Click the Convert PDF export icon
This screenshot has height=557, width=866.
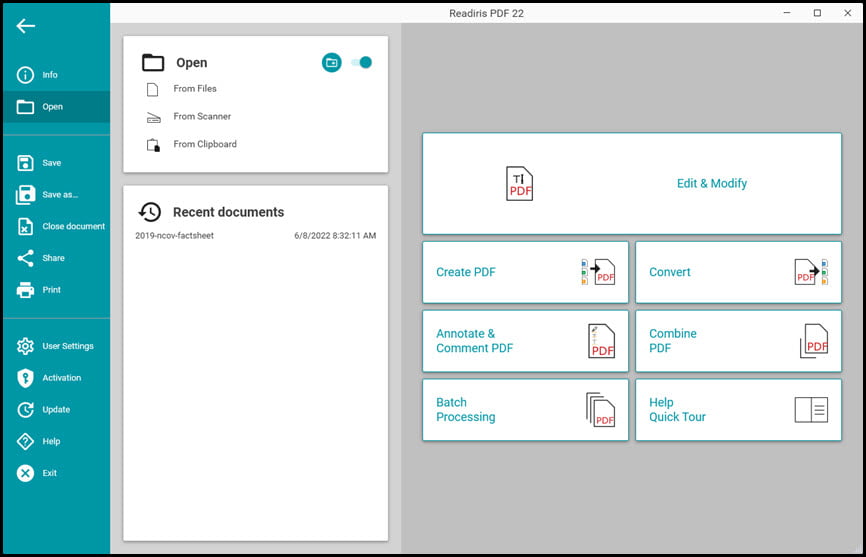tap(811, 272)
